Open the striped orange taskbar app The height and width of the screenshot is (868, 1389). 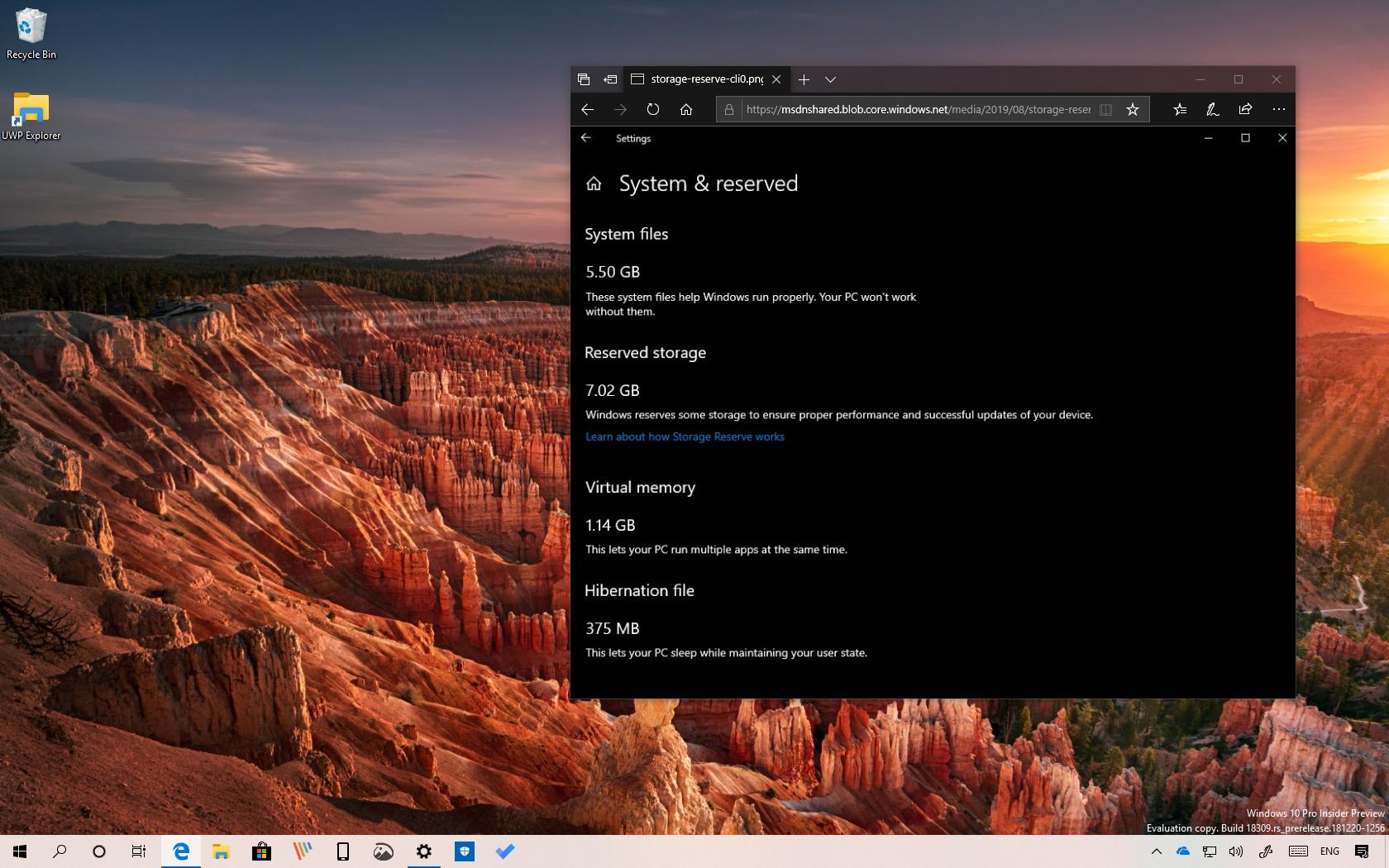[x=302, y=851]
